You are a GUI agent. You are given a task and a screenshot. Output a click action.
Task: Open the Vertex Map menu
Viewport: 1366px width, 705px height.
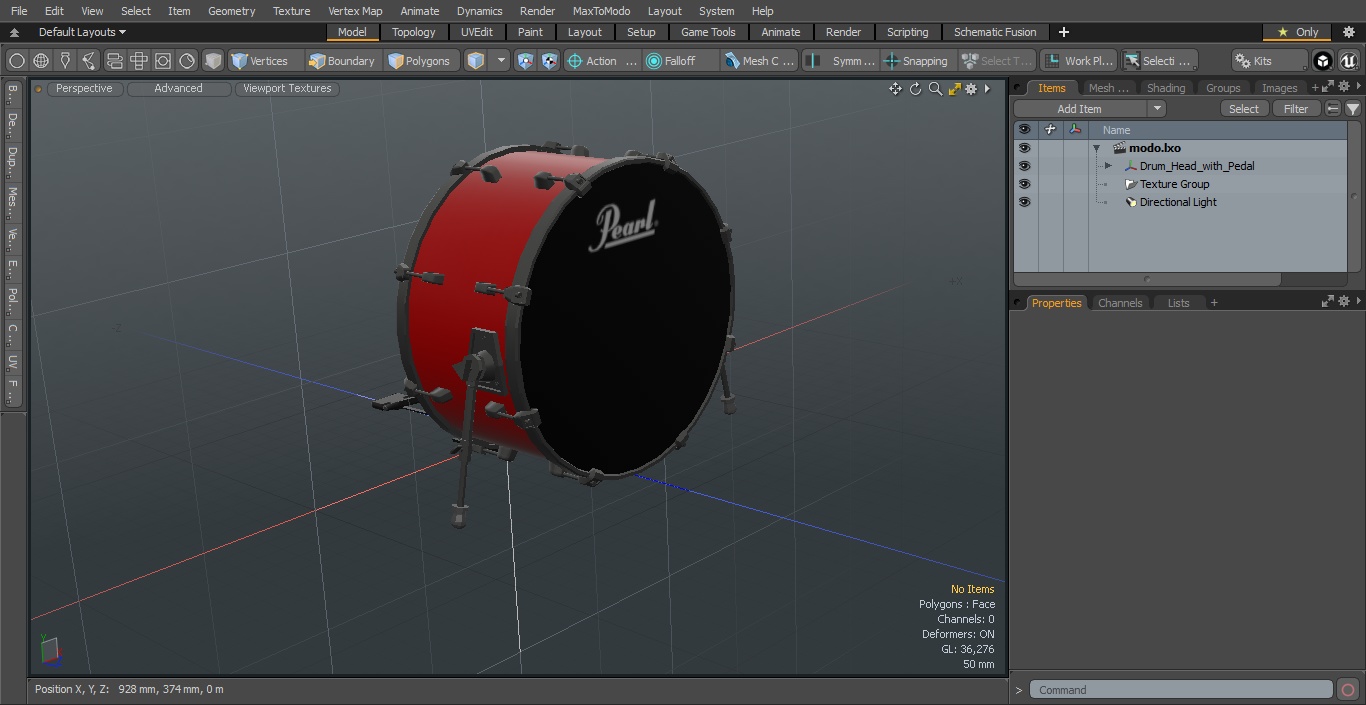pos(355,11)
